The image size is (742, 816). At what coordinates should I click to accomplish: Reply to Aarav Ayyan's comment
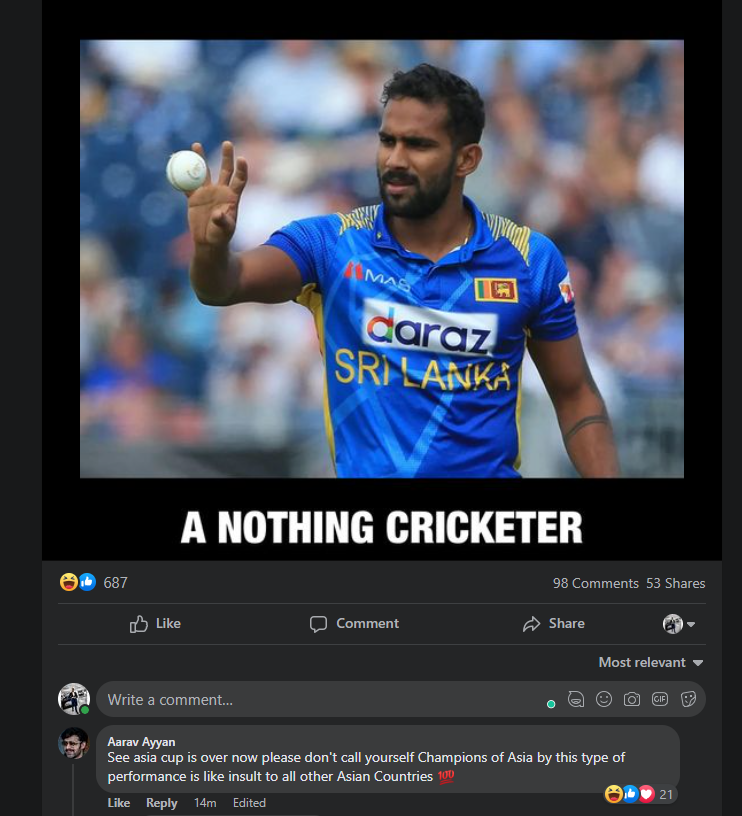[161, 802]
